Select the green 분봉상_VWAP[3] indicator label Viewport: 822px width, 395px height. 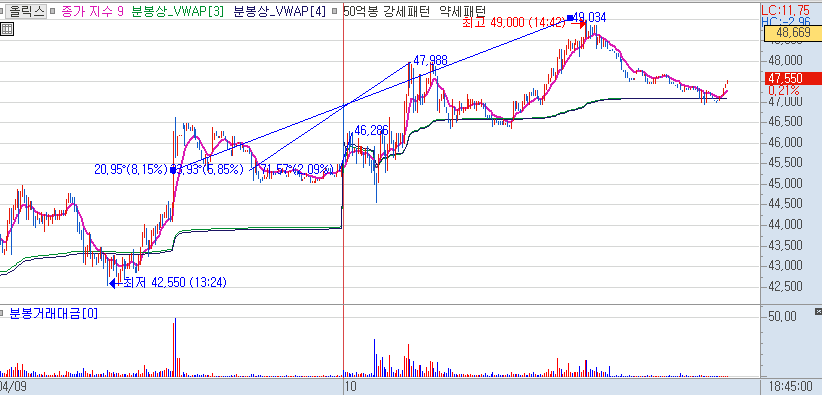178,12
